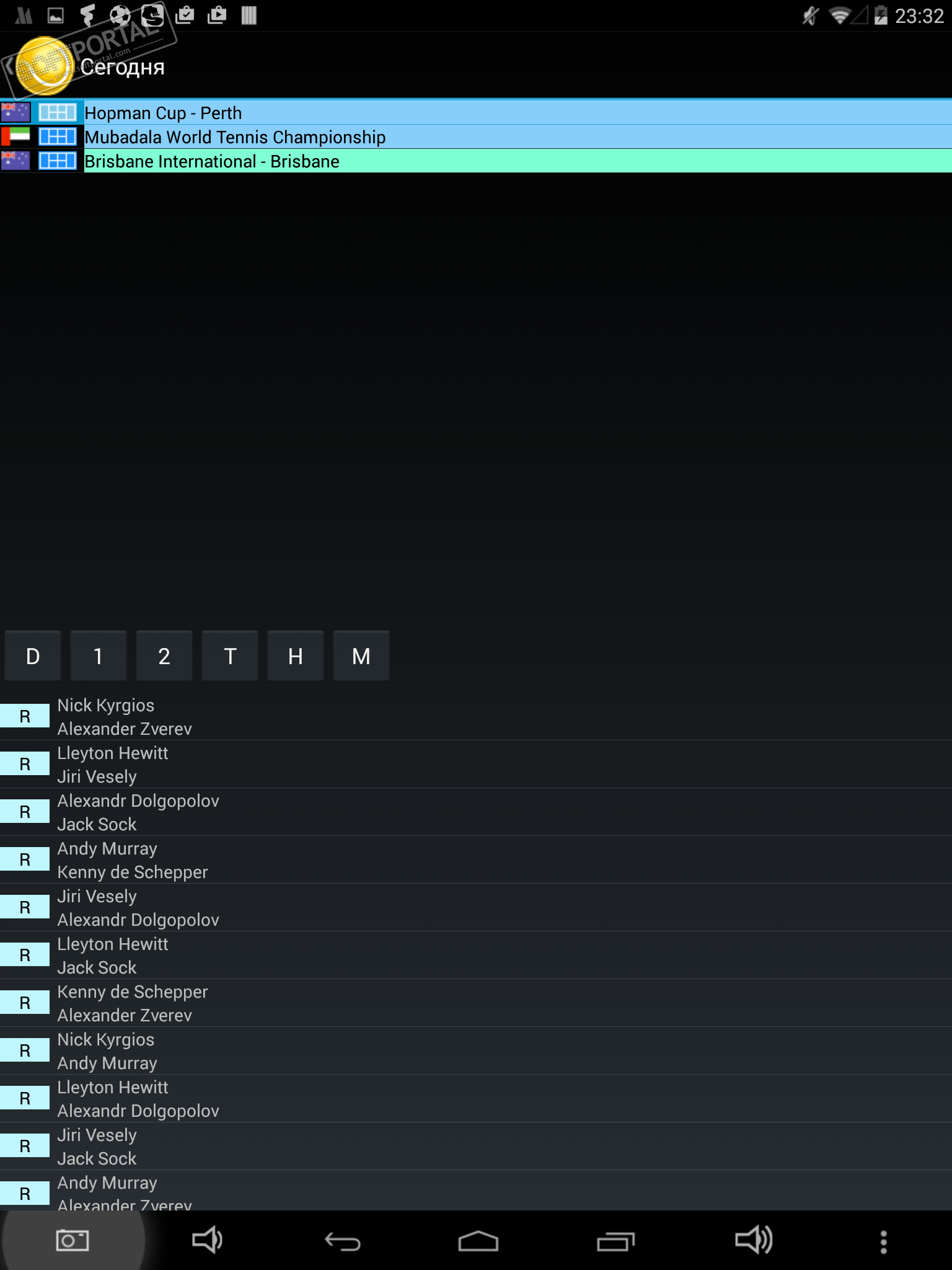Tap the muted sound status icon

pyautogui.click(x=810, y=16)
